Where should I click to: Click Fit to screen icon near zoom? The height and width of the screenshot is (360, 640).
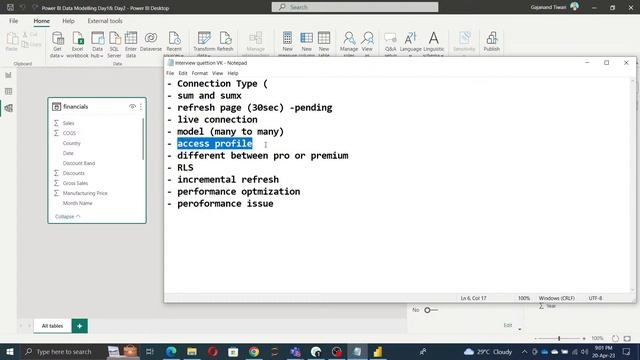tap(627, 338)
